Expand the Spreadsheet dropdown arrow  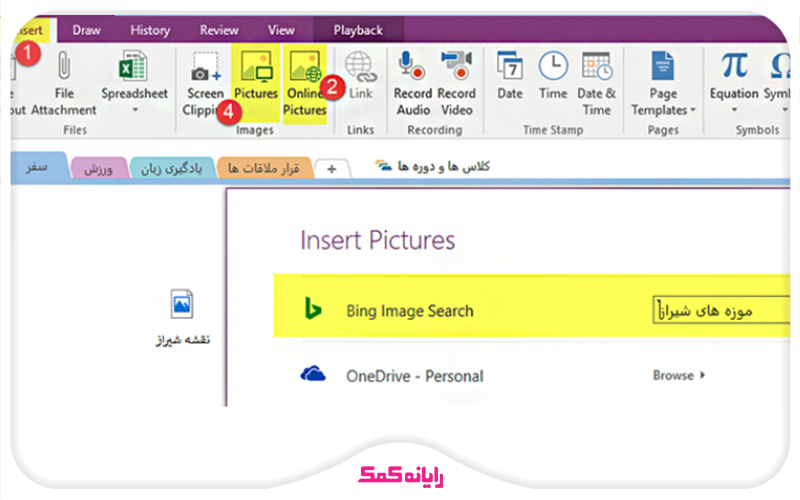point(135,109)
